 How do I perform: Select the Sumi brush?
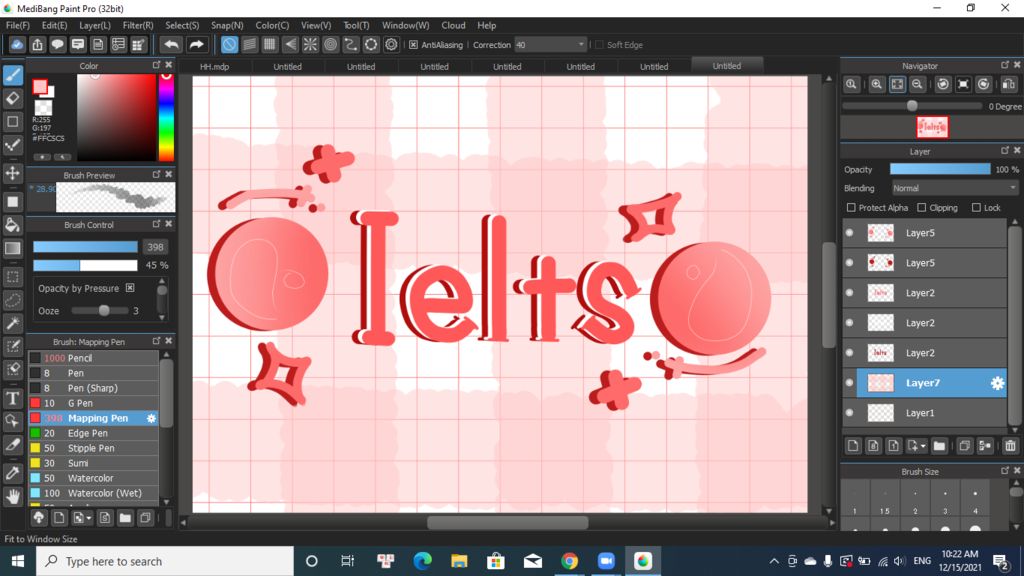point(93,463)
